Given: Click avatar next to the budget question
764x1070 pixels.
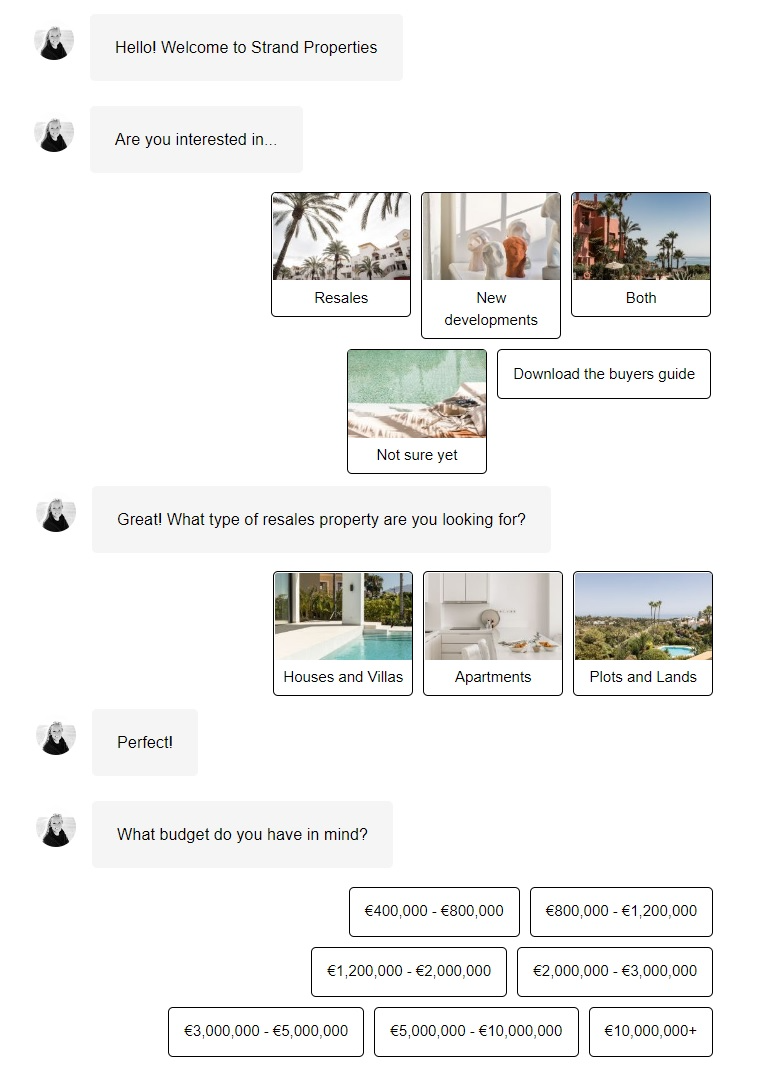Looking at the screenshot, I should pos(56,831).
